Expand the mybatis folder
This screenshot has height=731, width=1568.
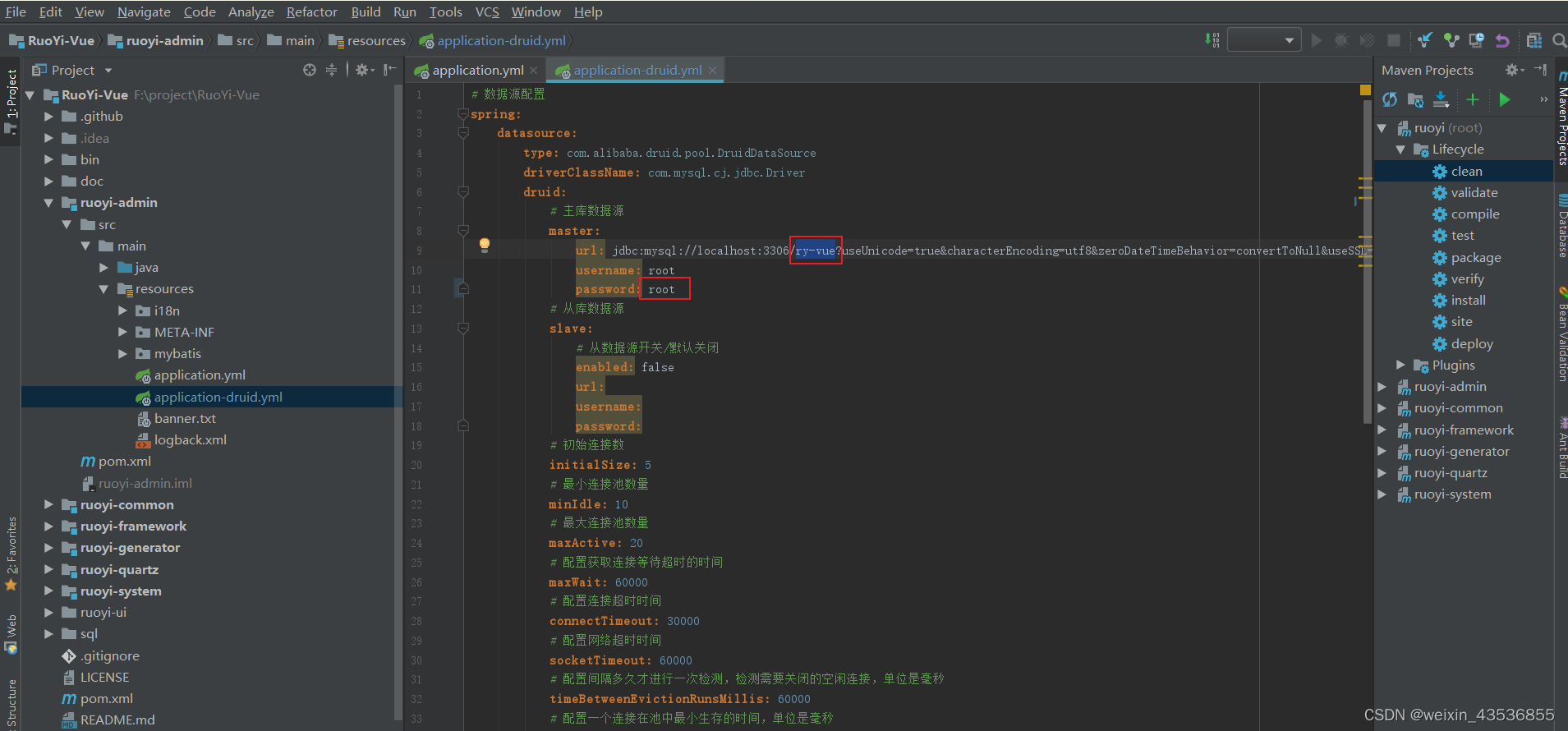pos(122,354)
